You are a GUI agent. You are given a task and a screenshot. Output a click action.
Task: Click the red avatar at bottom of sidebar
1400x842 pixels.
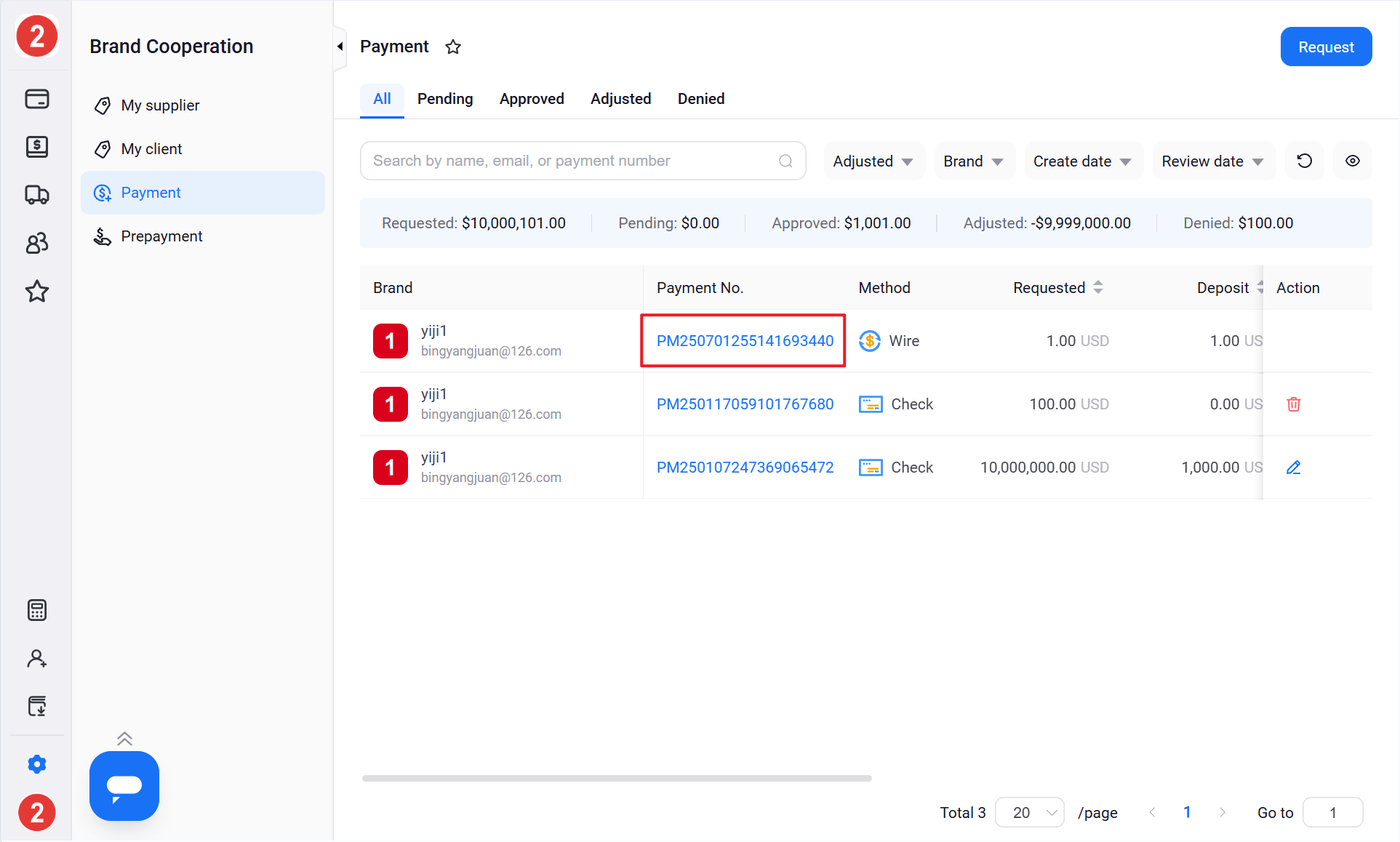point(36,812)
